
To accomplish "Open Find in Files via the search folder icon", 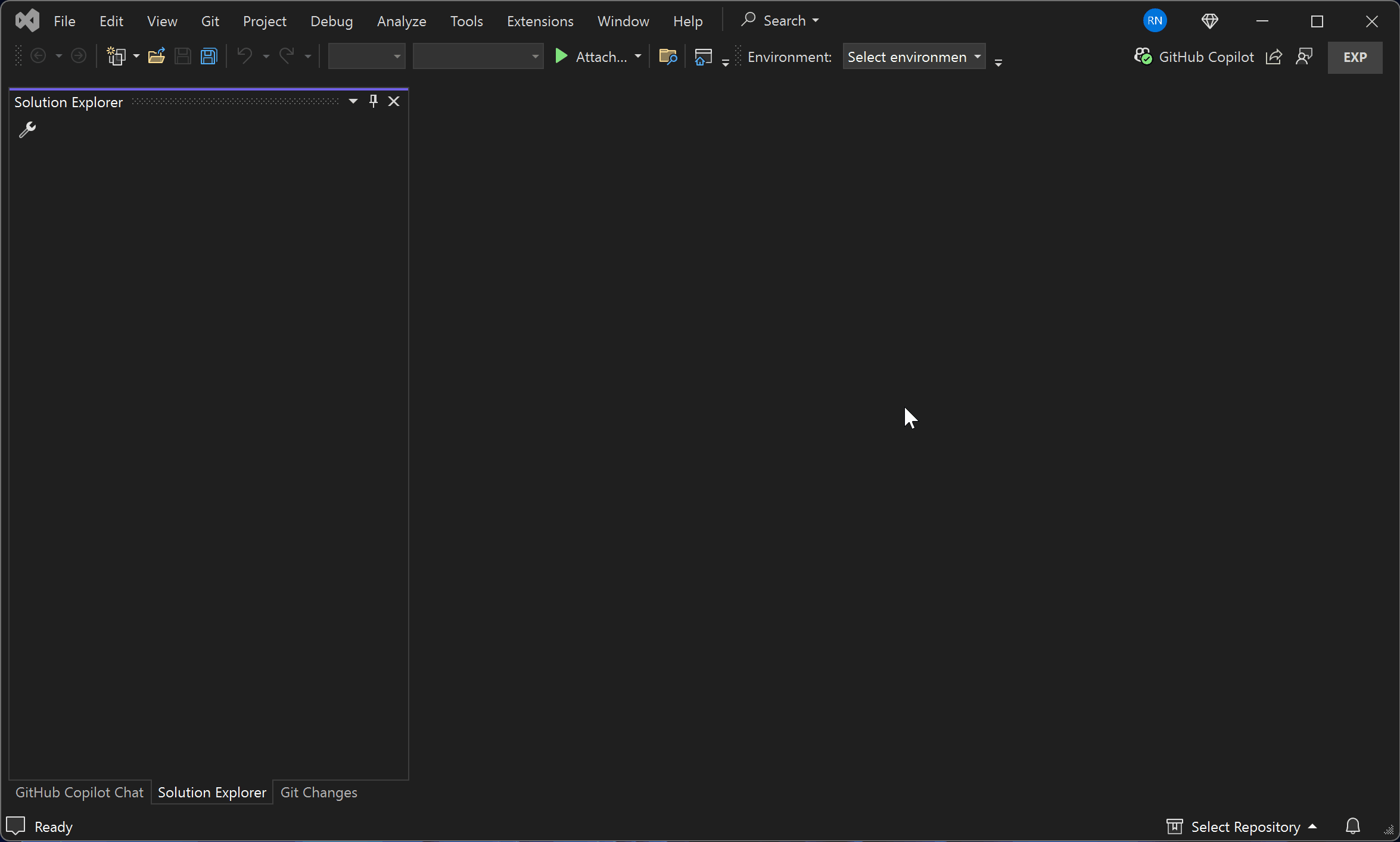I will pyautogui.click(x=667, y=56).
